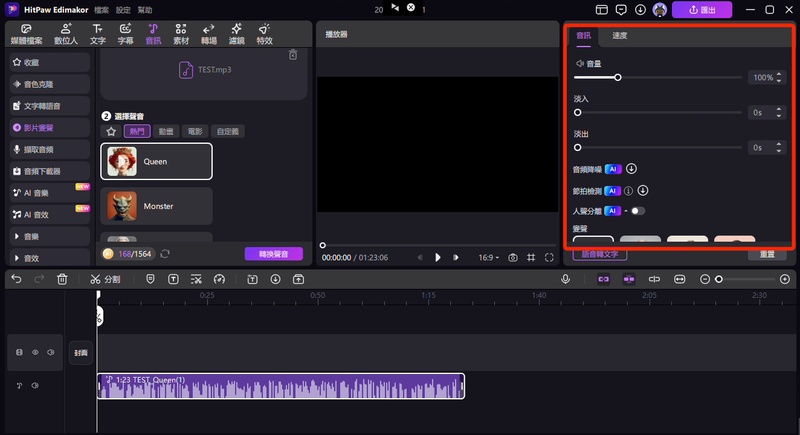This screenshot has width=800, height=435.
Task: Open the 幫助 help menu
Action: pyautogui.click(x=145, y=10)
